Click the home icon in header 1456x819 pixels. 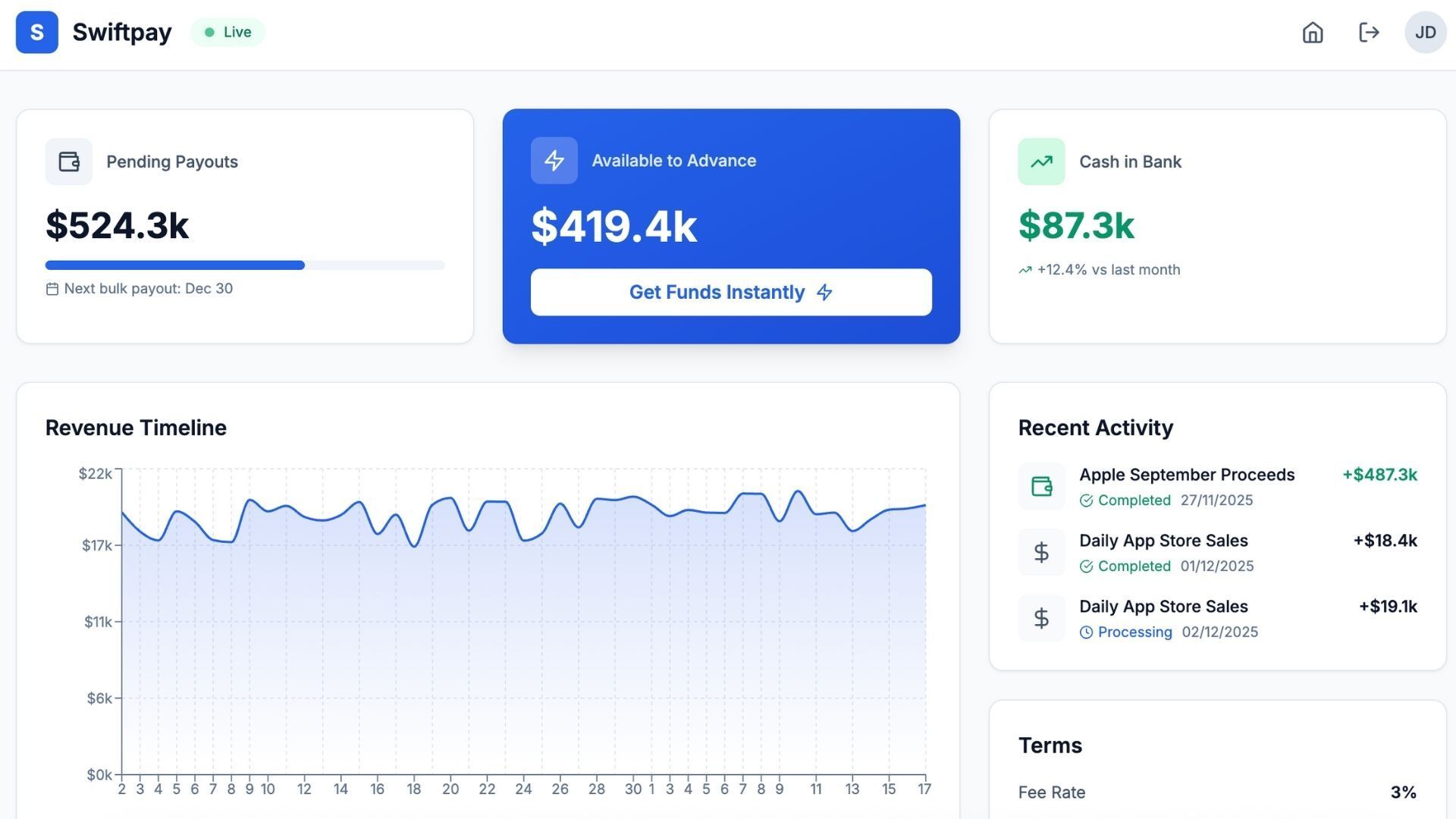click(x=1313, y=33)
